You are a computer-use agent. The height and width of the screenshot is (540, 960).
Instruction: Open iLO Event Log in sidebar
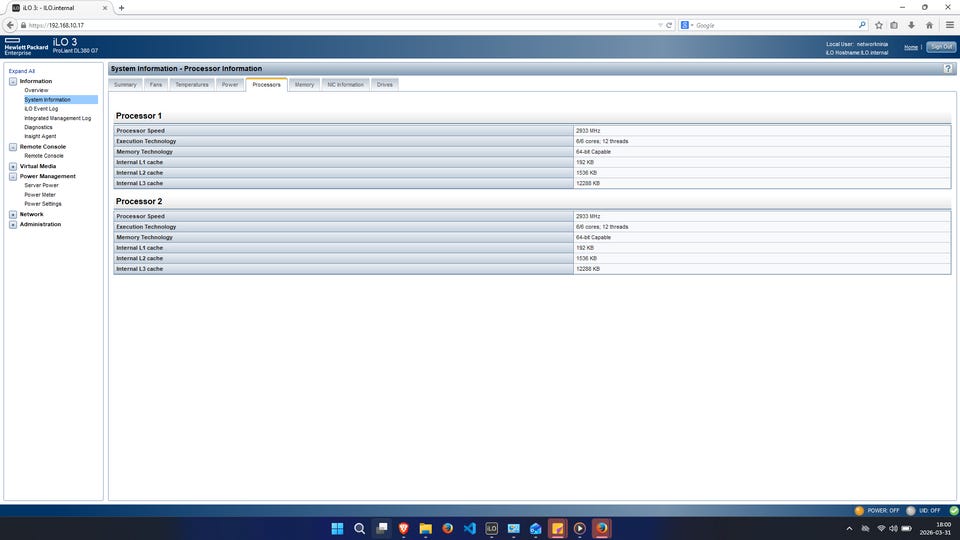pyautogui.click(x=41, y=109)
